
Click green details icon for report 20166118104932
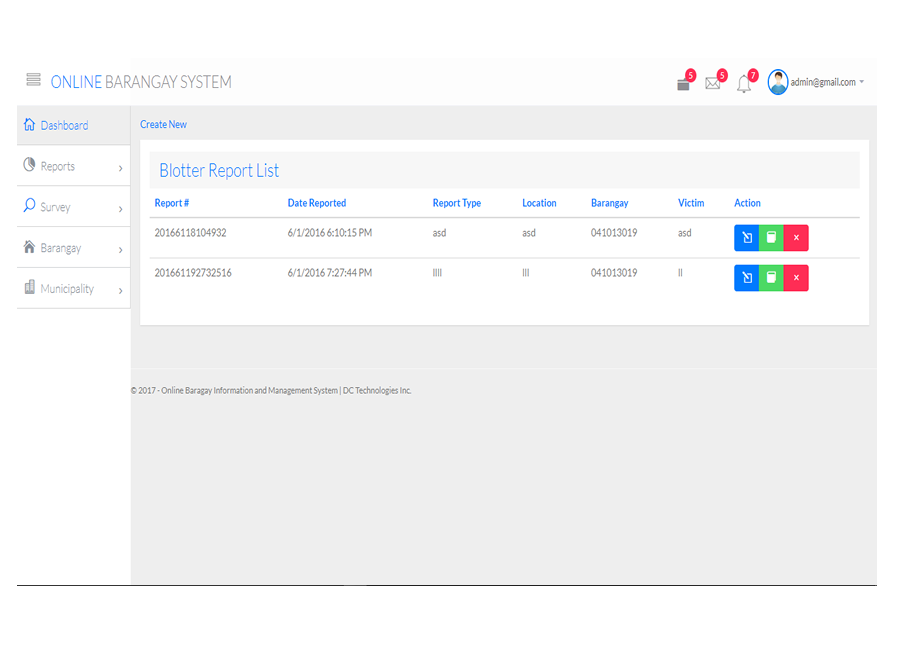point(771,238)
